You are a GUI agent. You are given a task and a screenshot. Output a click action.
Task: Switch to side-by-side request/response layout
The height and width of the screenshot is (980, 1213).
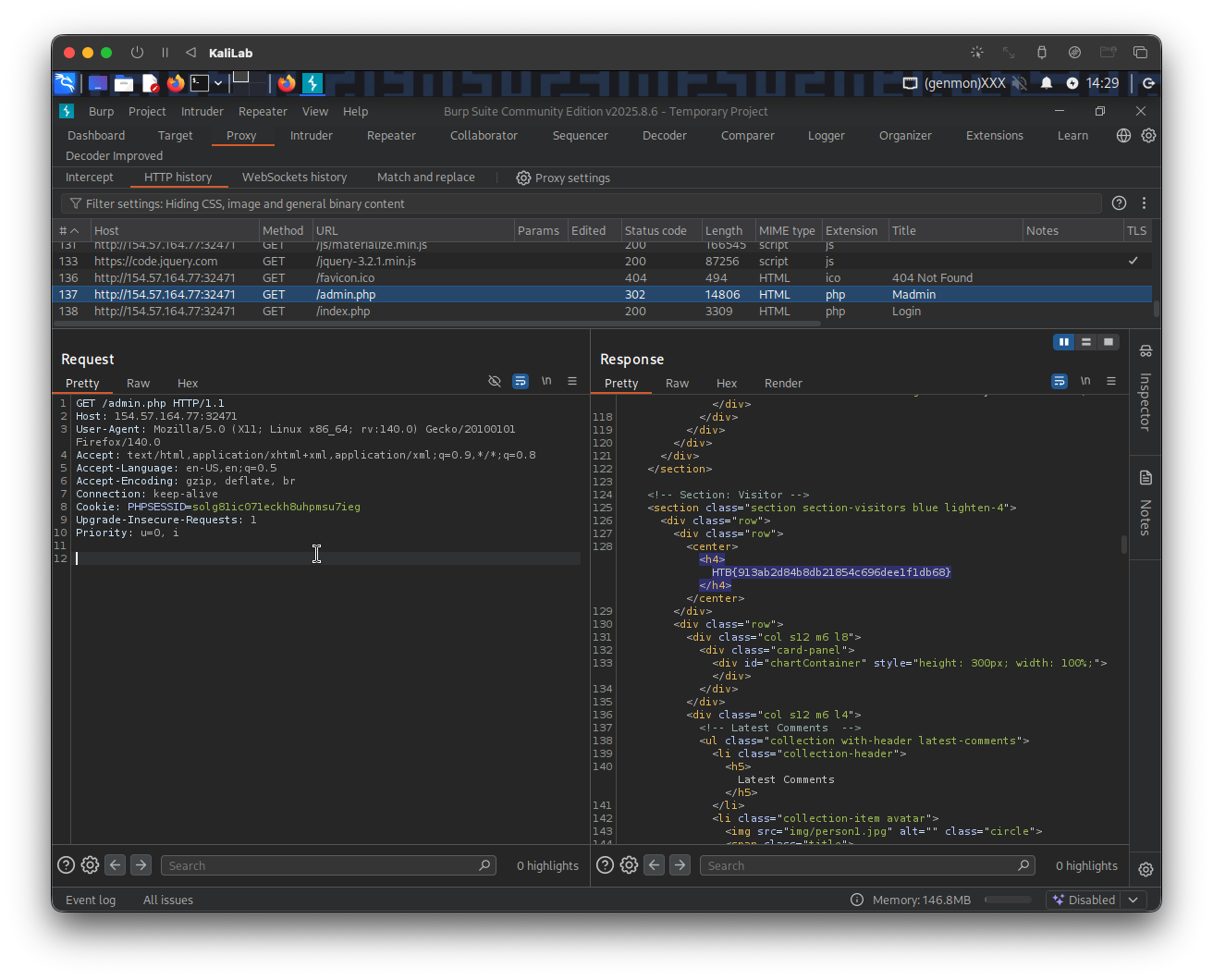coord(1064,342)
